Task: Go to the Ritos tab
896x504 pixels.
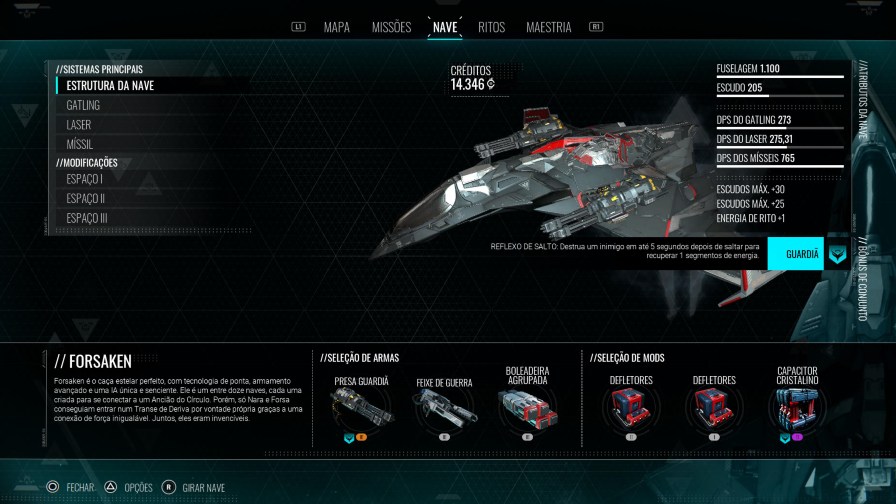Action: click(x=491, y=27)
